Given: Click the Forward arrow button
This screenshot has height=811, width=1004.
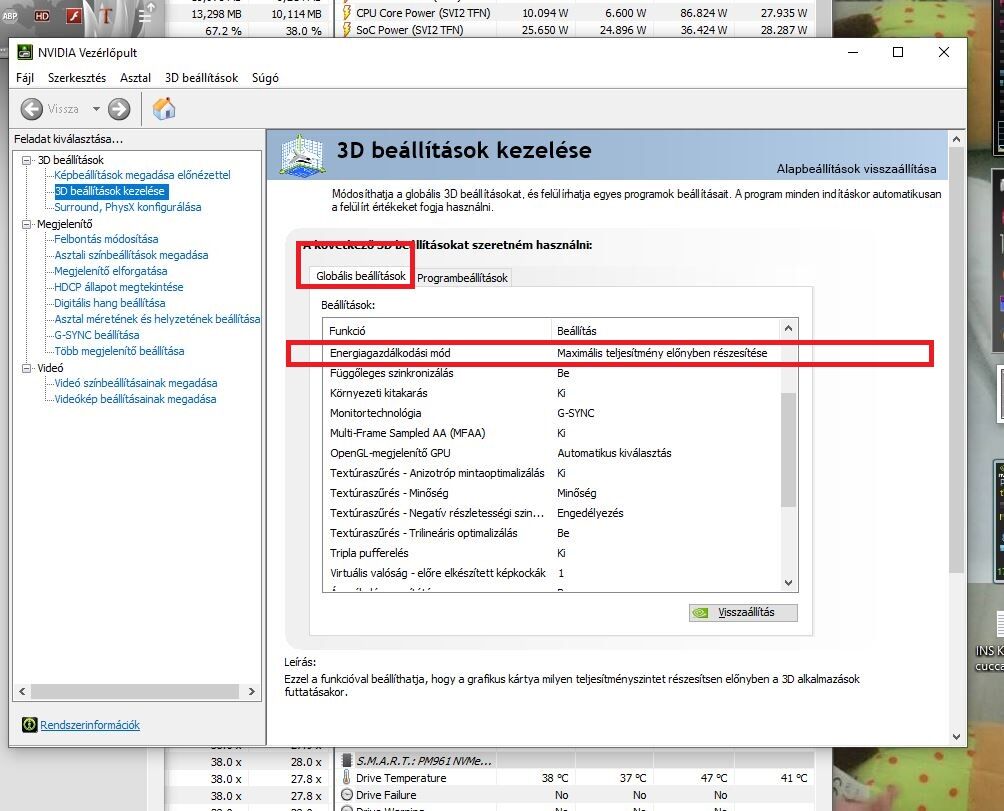Looking at the screenshot, I should pos(119,109).
